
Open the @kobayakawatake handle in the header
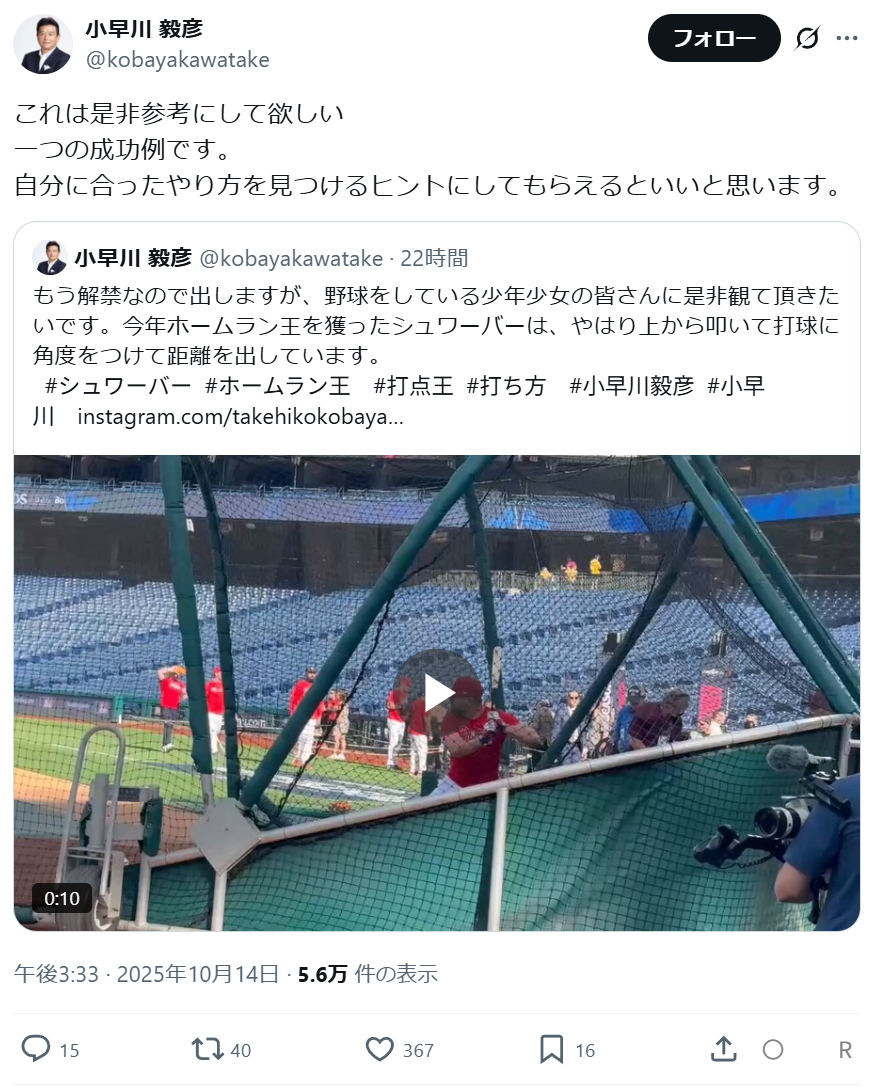click(x=178, y=60)
